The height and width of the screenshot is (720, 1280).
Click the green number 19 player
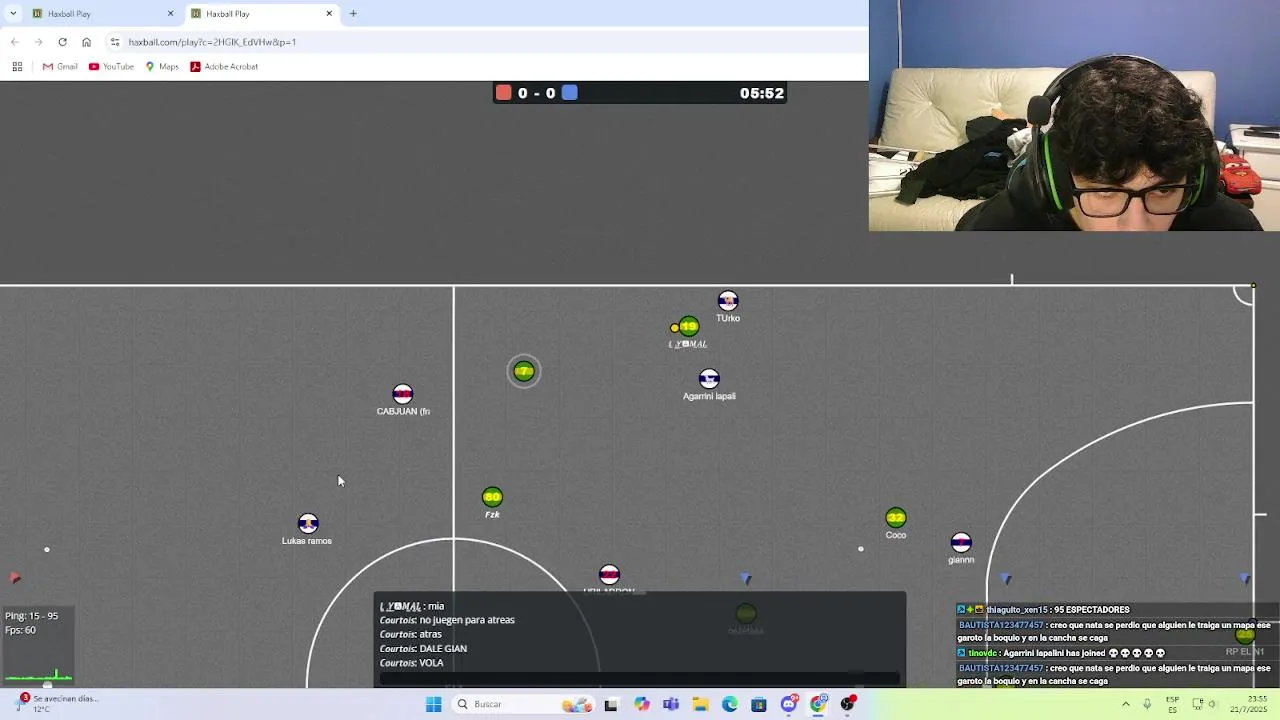[689, 327]
